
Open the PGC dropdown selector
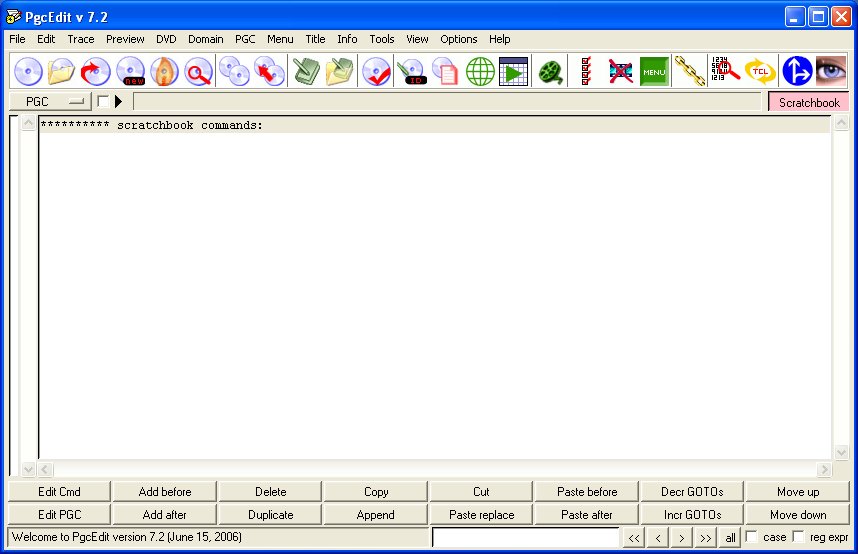coord(49,101)
